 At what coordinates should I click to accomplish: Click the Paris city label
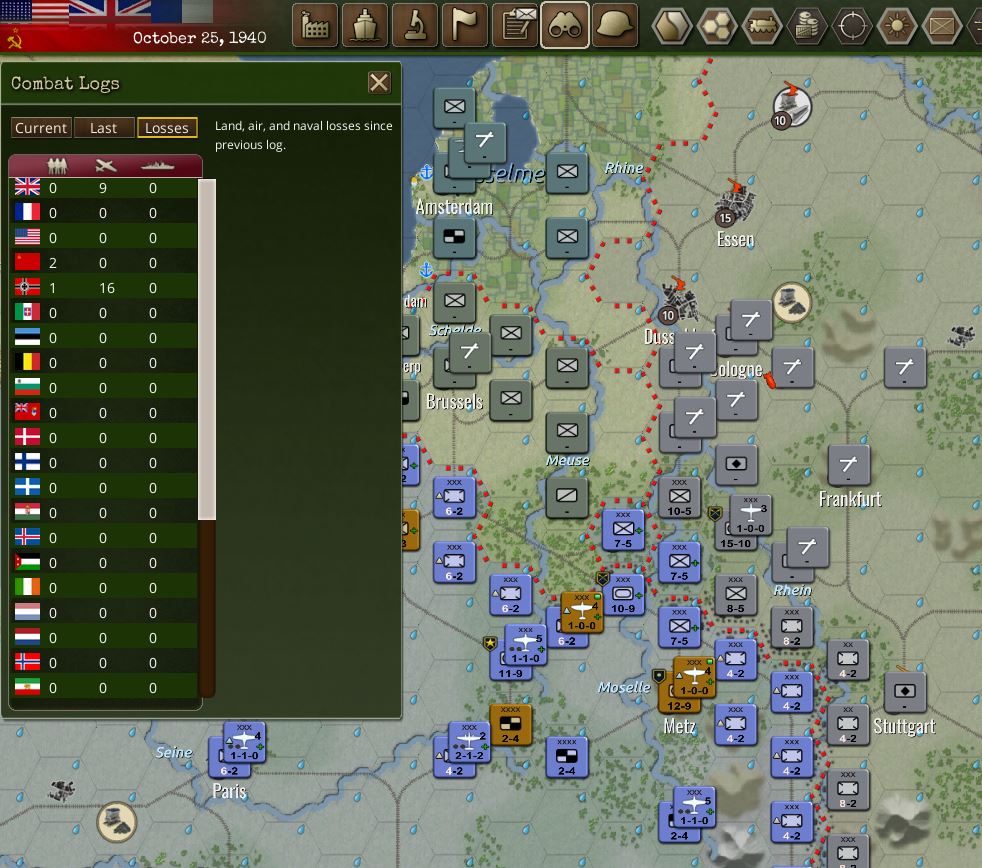[229, 791]
